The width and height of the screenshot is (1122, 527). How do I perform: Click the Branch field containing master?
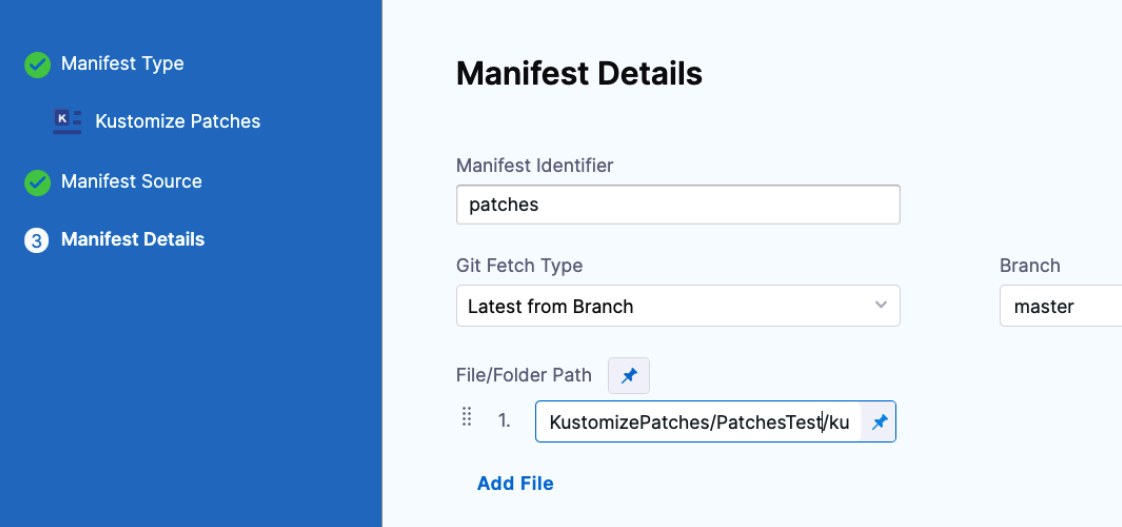1060,306
